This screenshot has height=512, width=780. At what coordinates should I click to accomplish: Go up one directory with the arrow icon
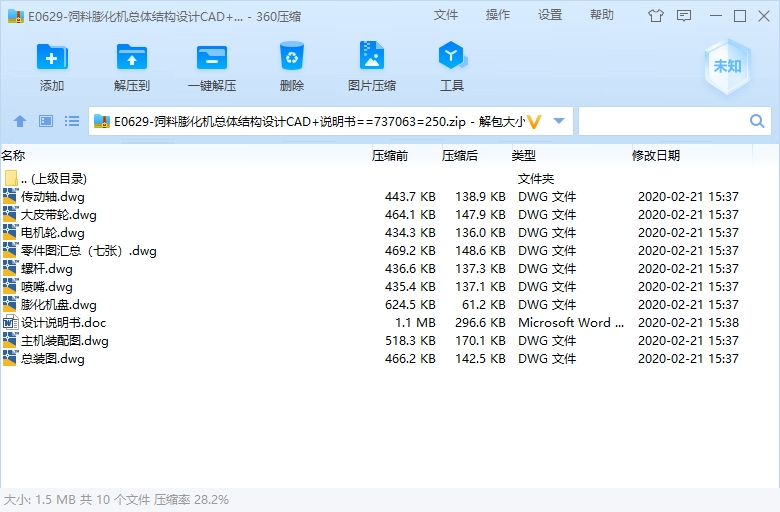[20, 121]
